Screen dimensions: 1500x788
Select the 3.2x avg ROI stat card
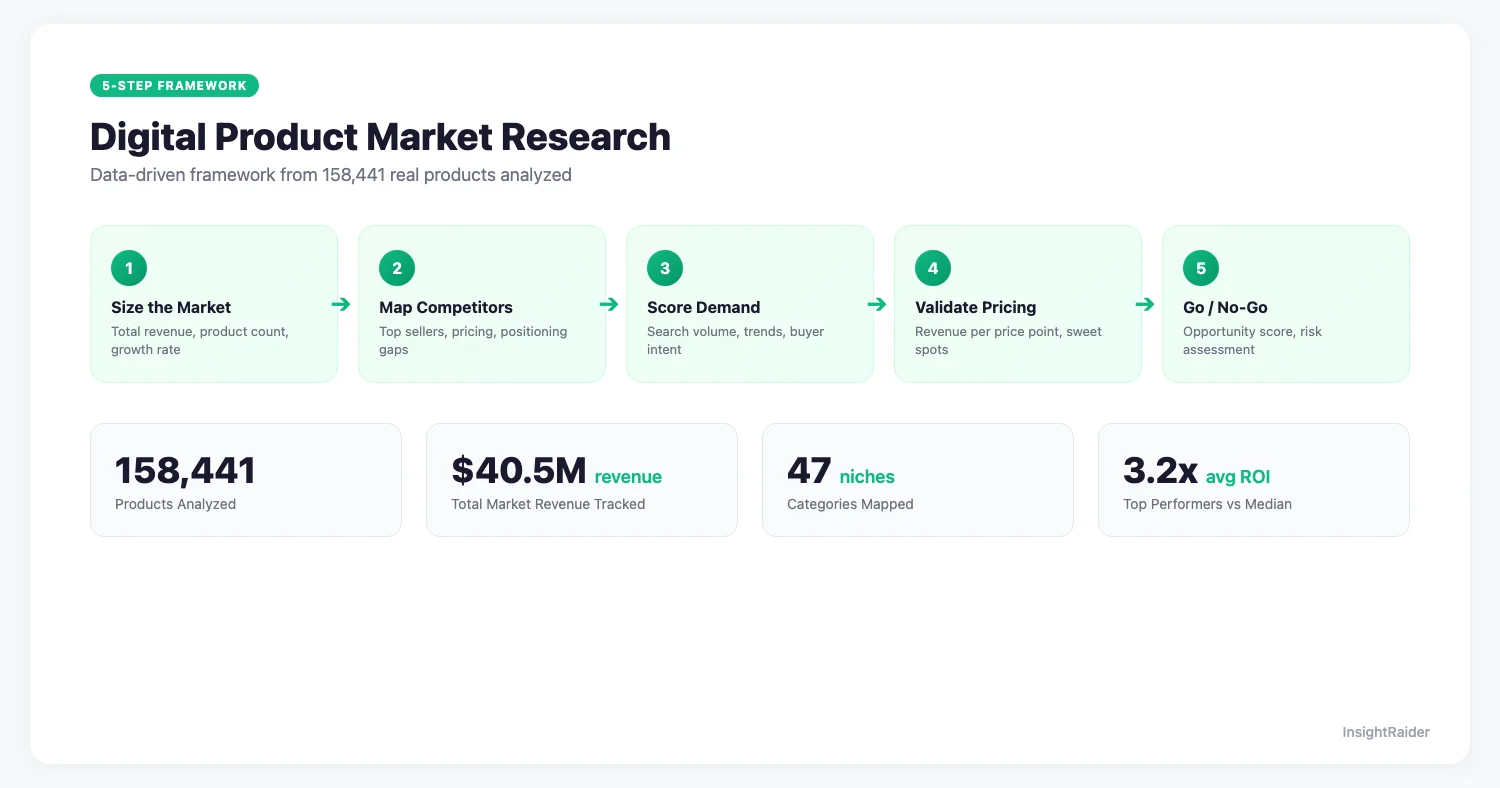[x=1253, y=479]
